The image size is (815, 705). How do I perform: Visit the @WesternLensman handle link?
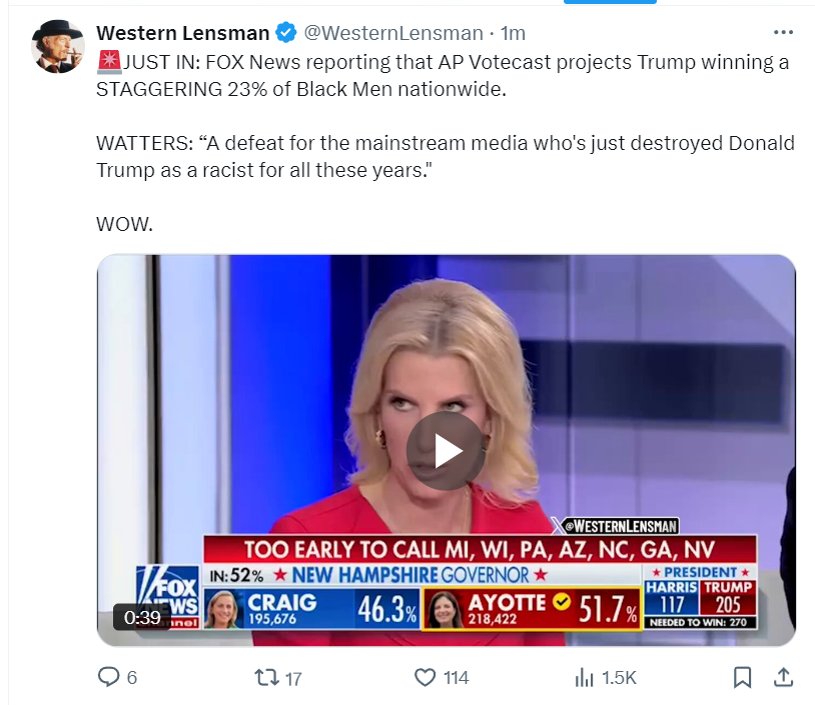pyautogui.click(x=393, y=33)
